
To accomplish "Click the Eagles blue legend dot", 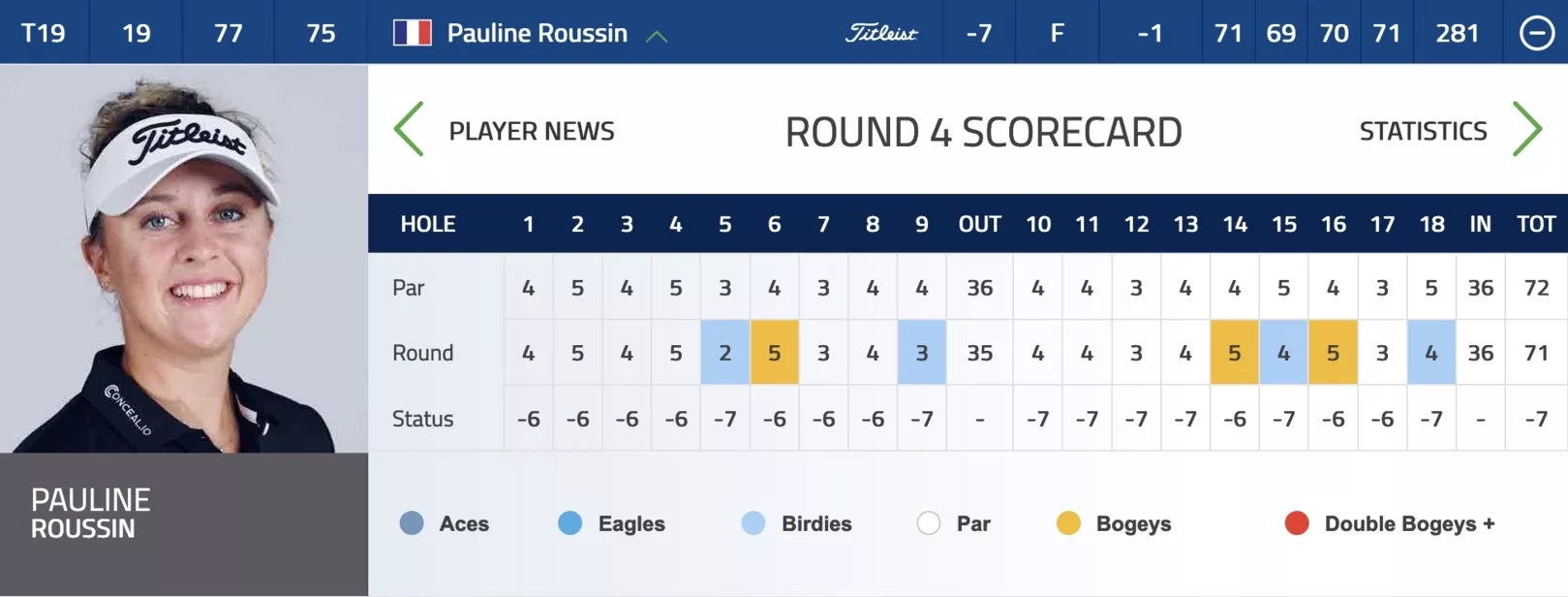I will point(570,523).
